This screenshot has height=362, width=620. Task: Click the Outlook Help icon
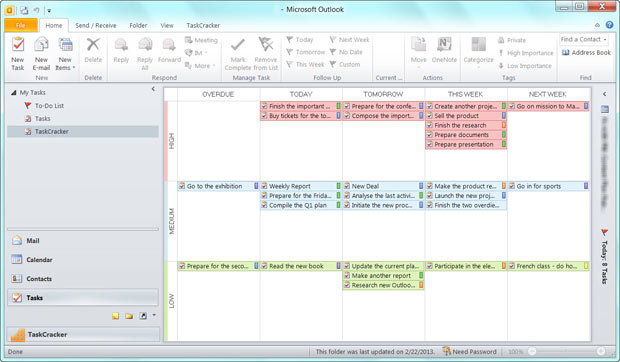[x=609, y=25]
